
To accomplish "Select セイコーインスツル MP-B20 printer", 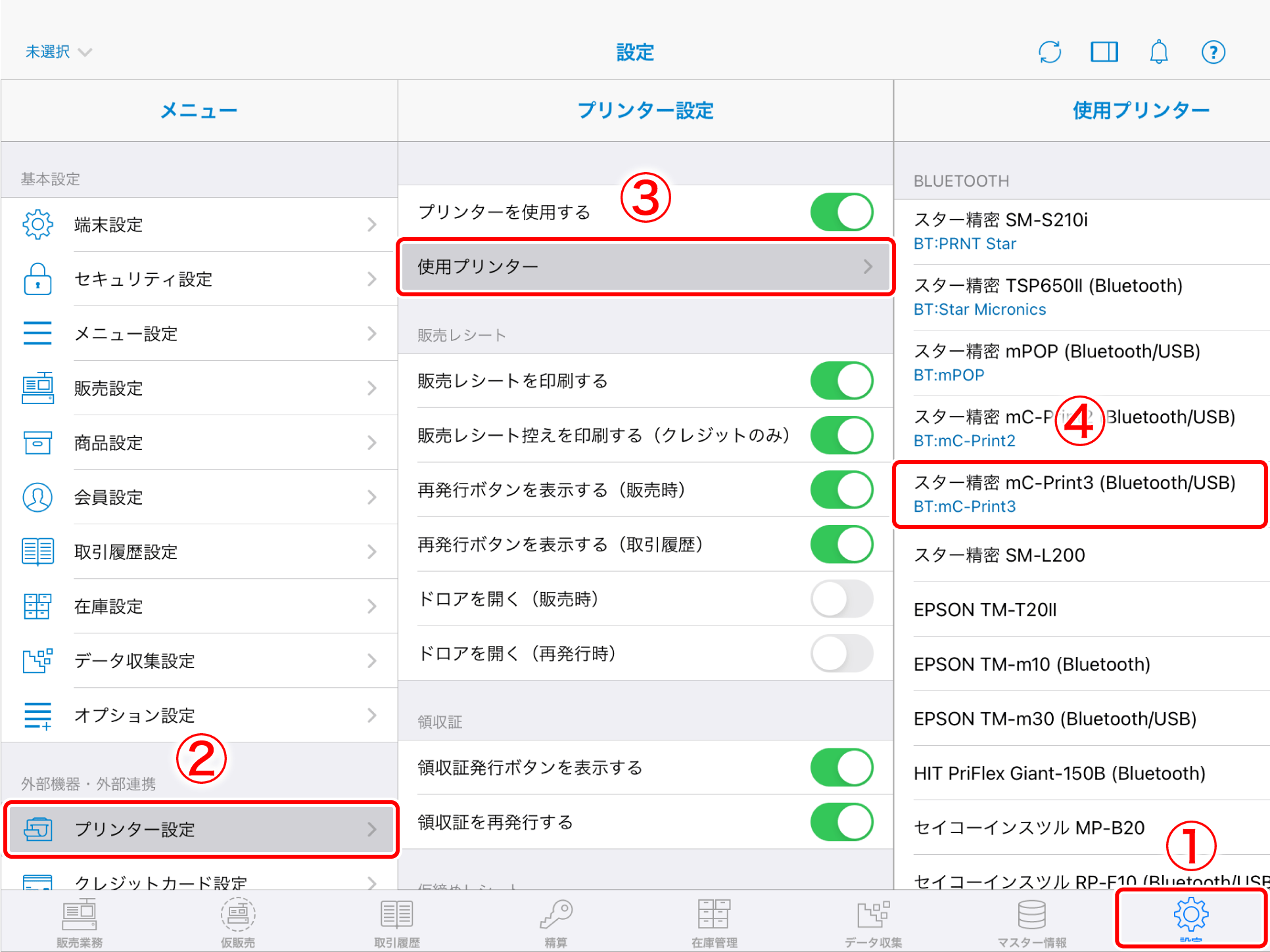I will pos(1082,828).
